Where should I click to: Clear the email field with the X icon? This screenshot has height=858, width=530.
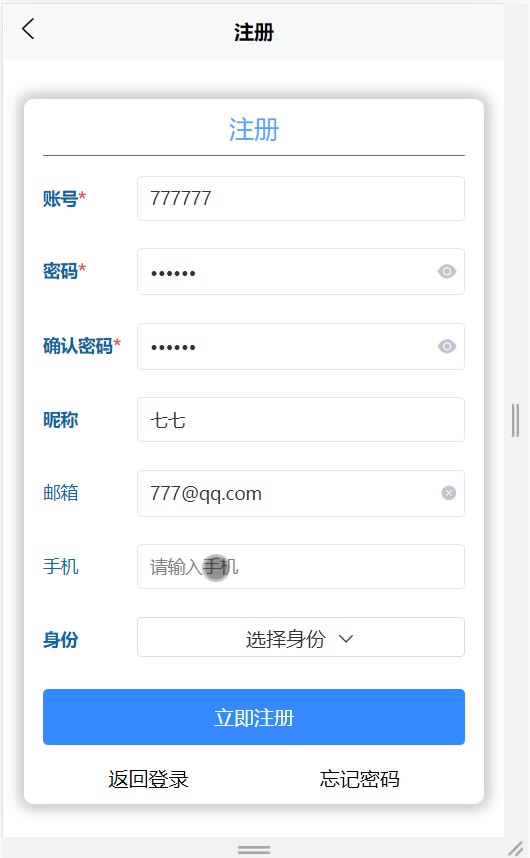coord(449,493)
